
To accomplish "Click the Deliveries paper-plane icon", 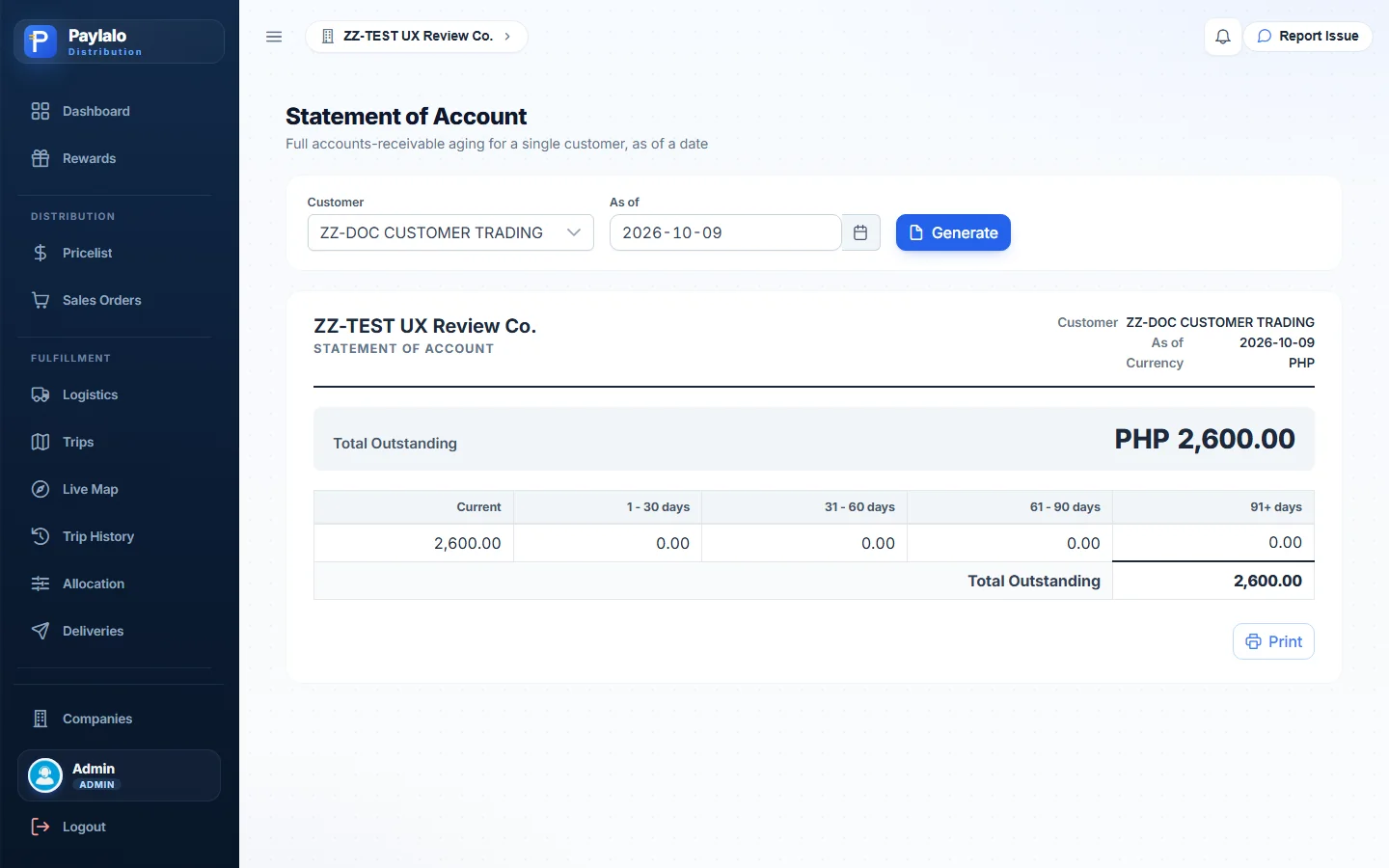I will [x=41, y=631].
